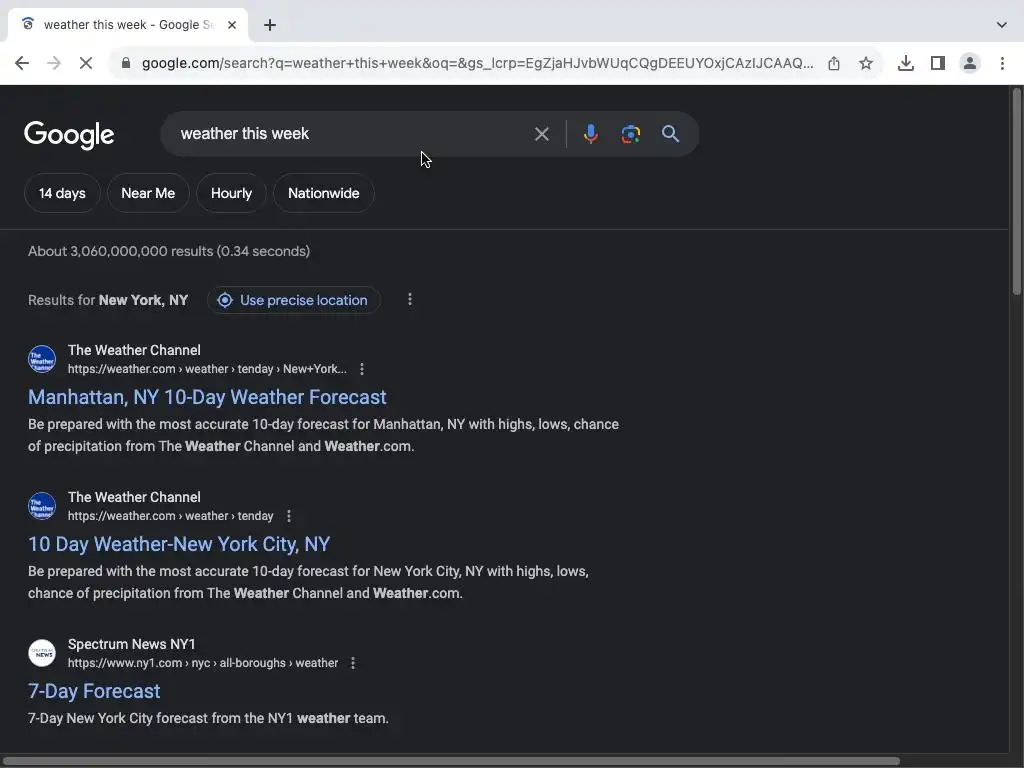The width and height of the screenshot is (1024, 768).
Task: Click the vertical page scrollbar
Action: click(1017, 191)
